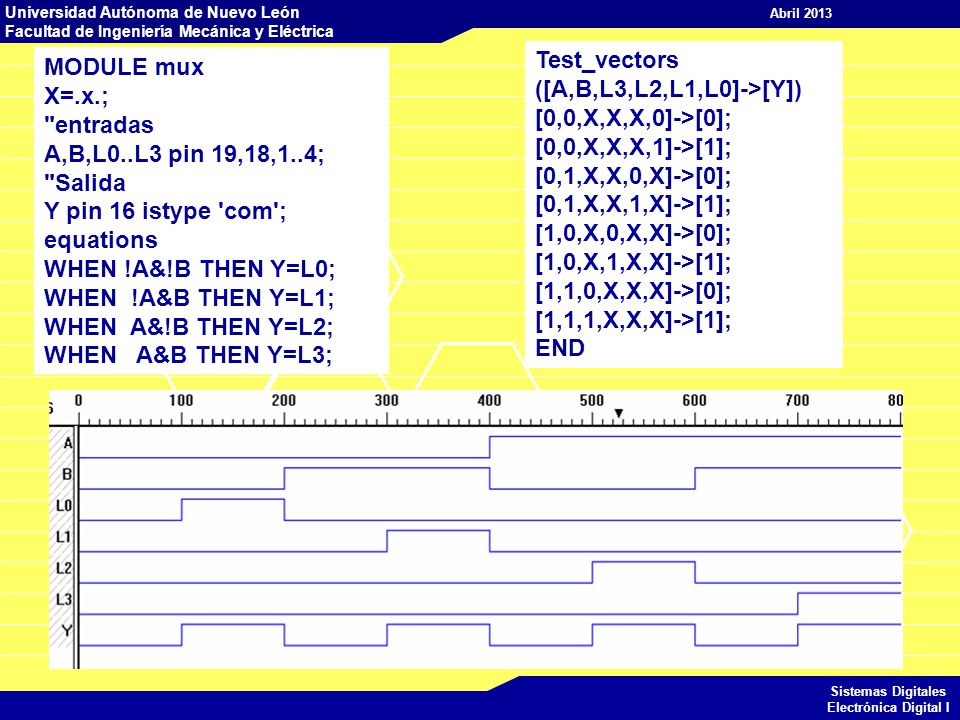Click test vector '[0,1,X,X,1,X]->[1];'
This screenshot has width=960, height=720.
point(633,204)
